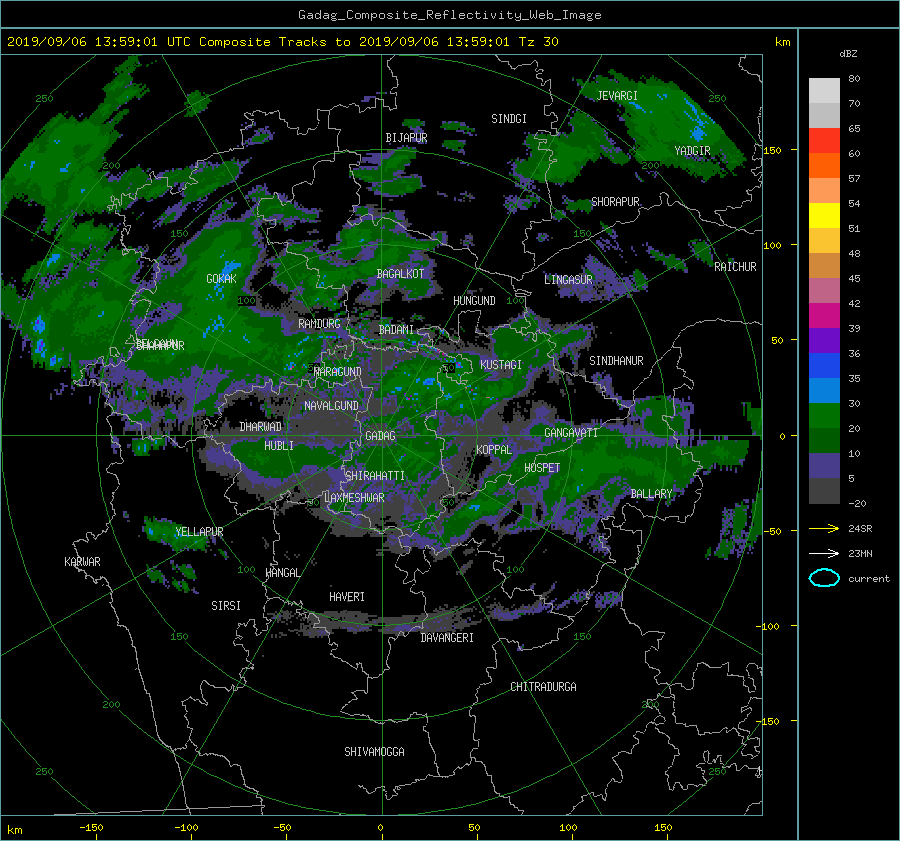Screen dimensions: 900x841
Task: Click the 150 tick on right axis
Action: point(773,150)
